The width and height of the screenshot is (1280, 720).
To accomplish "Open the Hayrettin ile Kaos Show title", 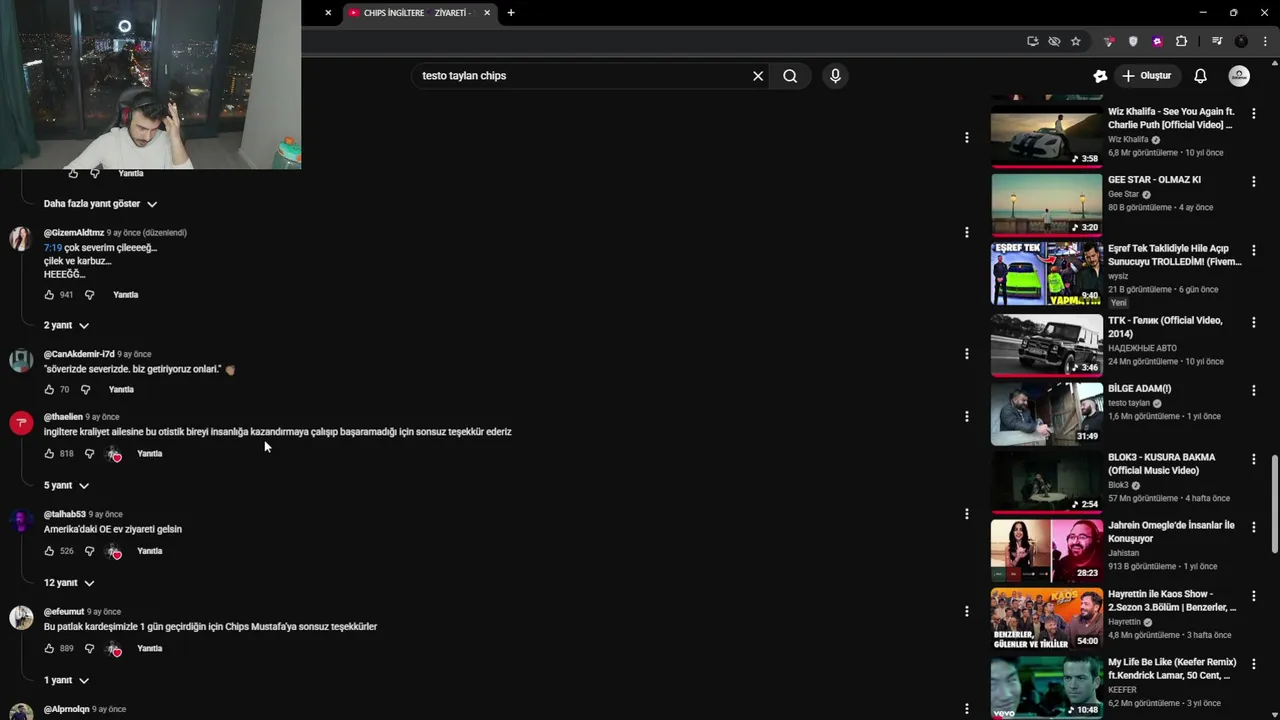I will (1172, 601).
